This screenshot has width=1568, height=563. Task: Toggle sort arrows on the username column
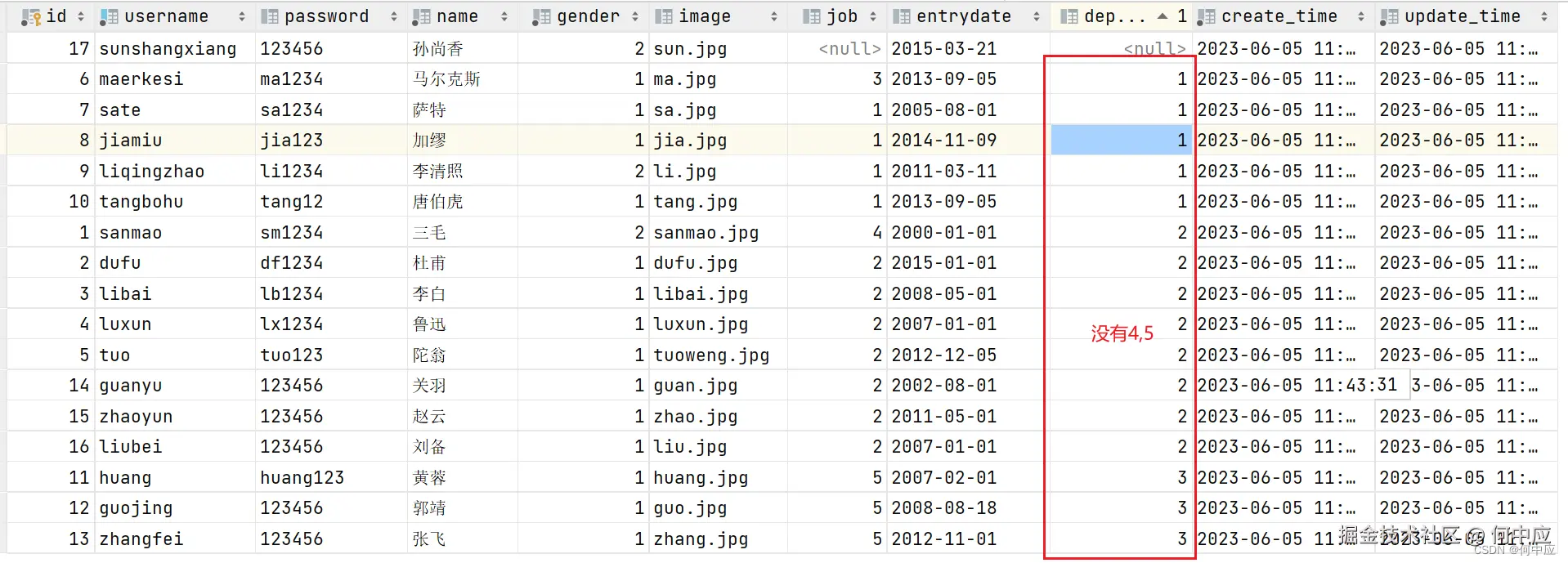tap(241, 16)
